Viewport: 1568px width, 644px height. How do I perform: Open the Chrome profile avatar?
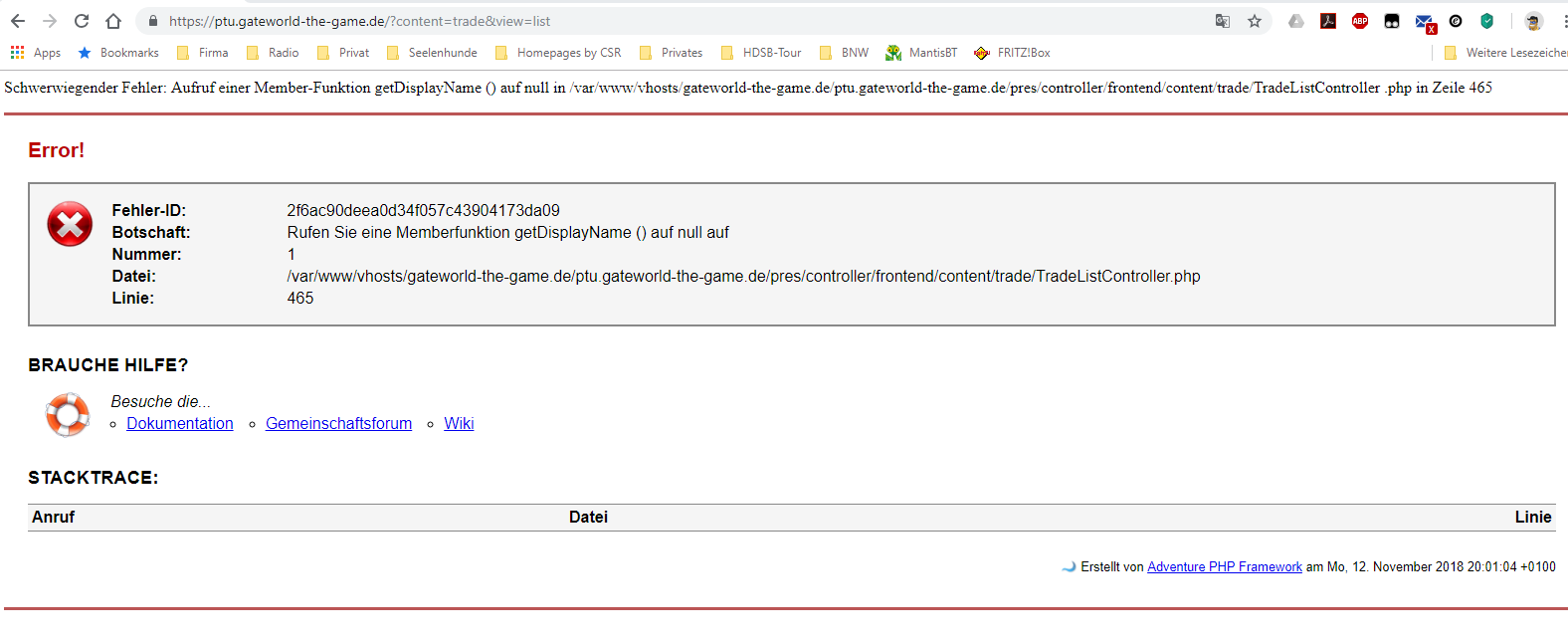1533,21
